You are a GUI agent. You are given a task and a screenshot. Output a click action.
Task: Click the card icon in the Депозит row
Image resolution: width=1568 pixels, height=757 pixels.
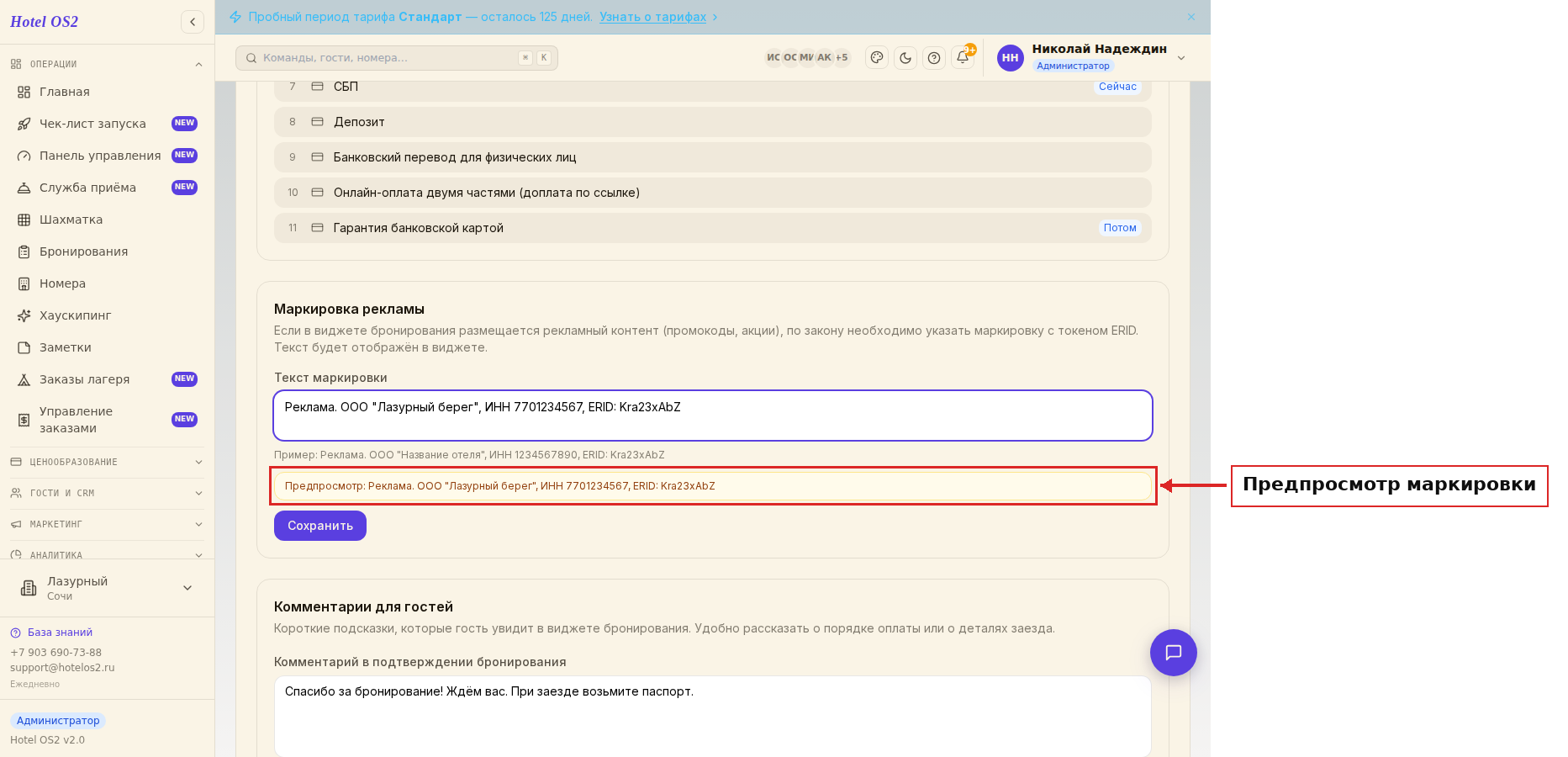point(318,122)
